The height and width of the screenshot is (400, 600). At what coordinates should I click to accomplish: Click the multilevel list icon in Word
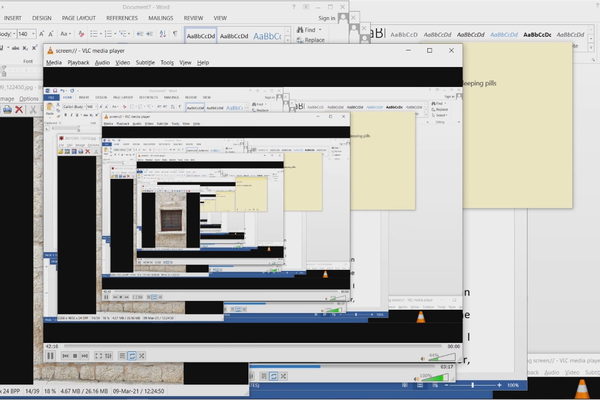pos(122,34)
